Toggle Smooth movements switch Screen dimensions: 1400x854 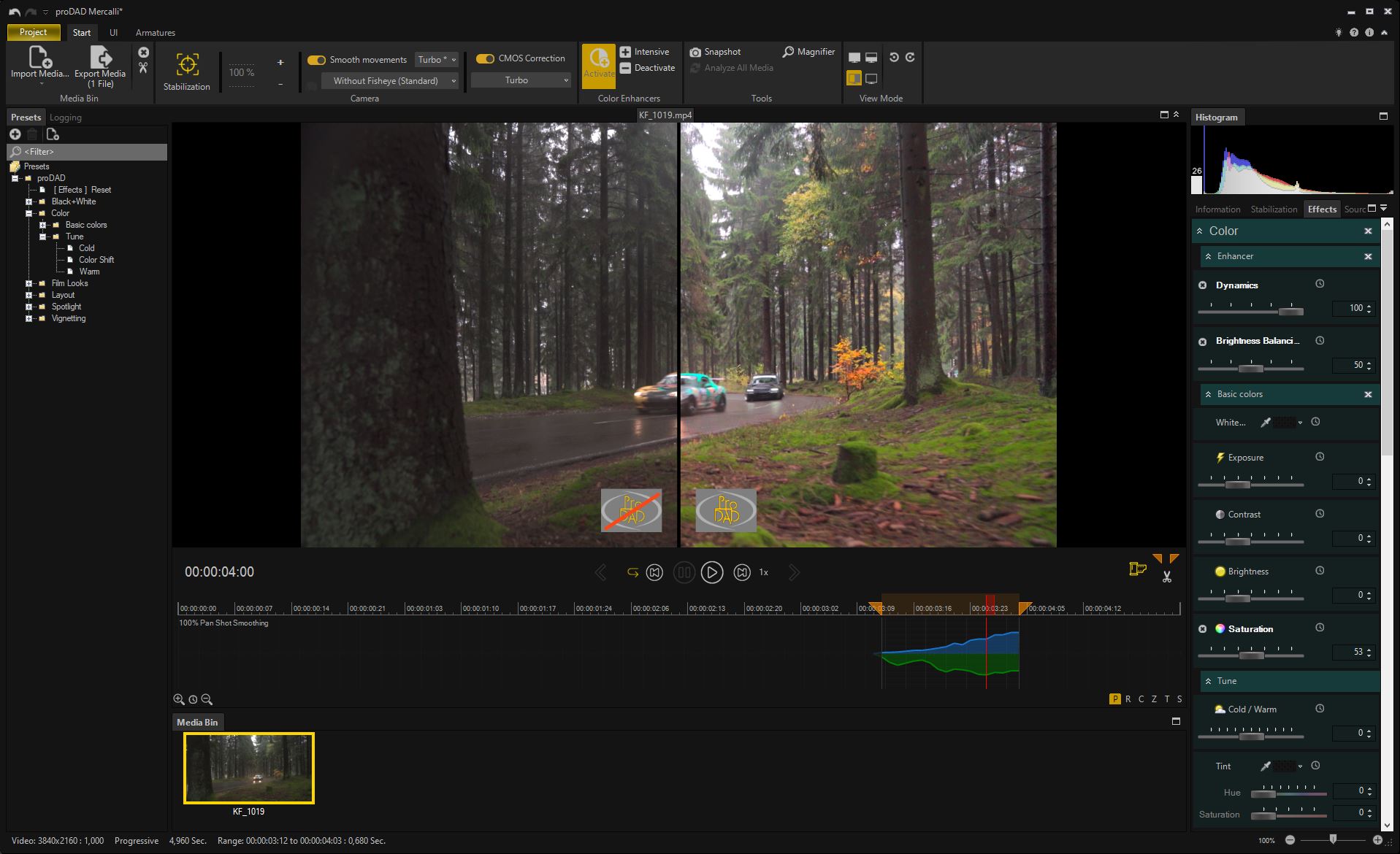click(x=316, y=60)
